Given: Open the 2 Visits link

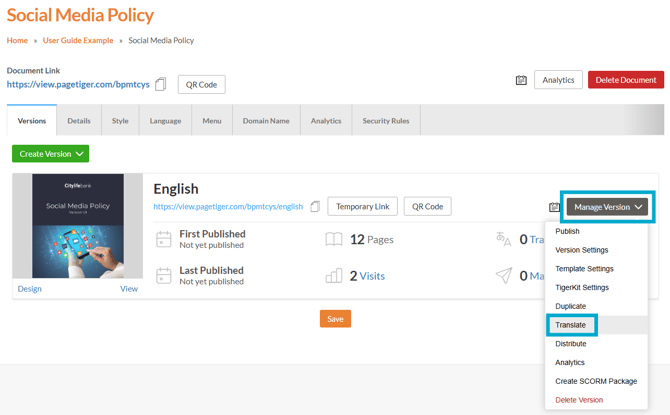Looking at the screenshot, I should click(x=367, y=276).
